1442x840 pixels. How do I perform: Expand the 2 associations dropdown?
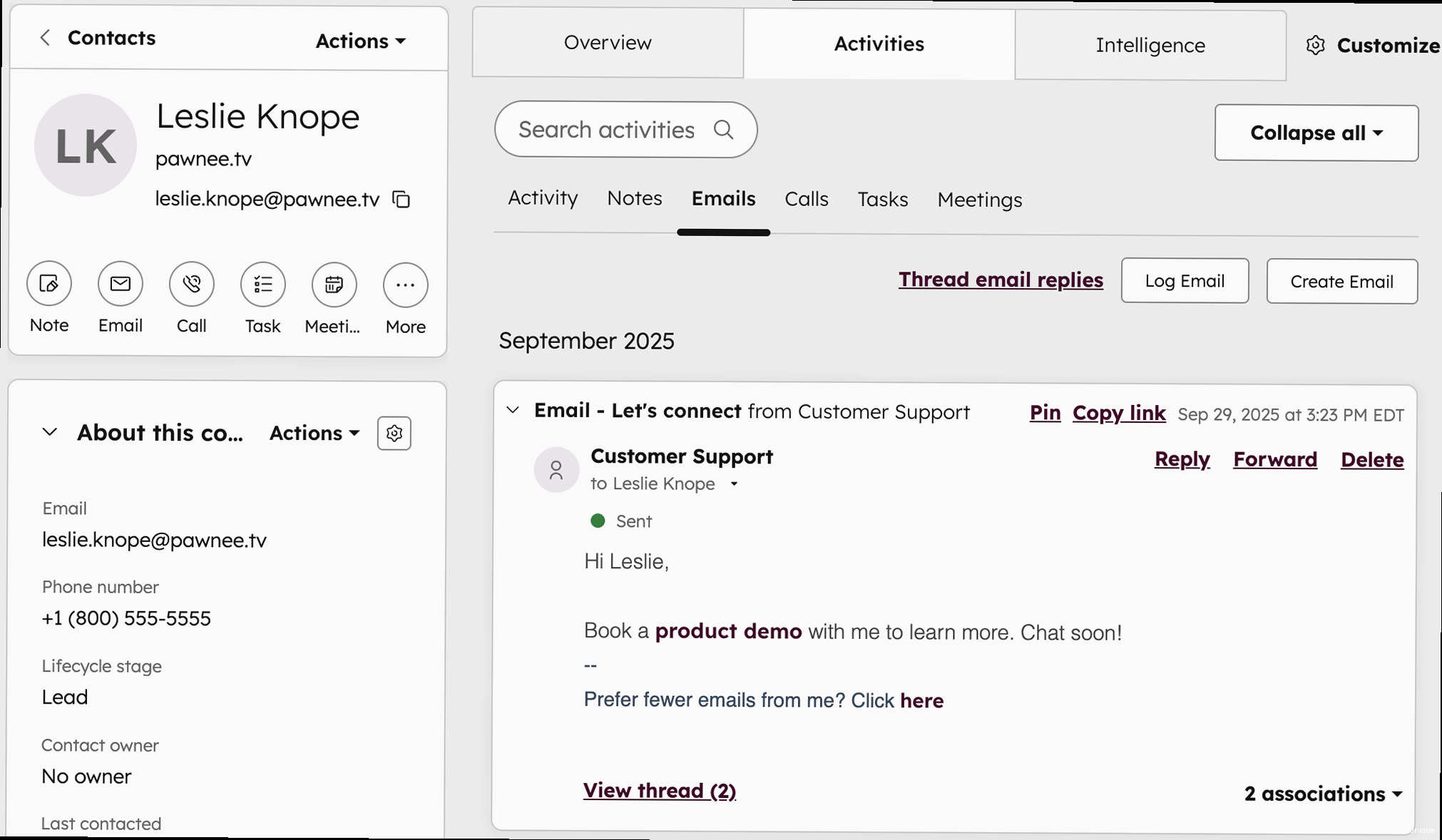pyautogui.click(x=1323, y=794)
